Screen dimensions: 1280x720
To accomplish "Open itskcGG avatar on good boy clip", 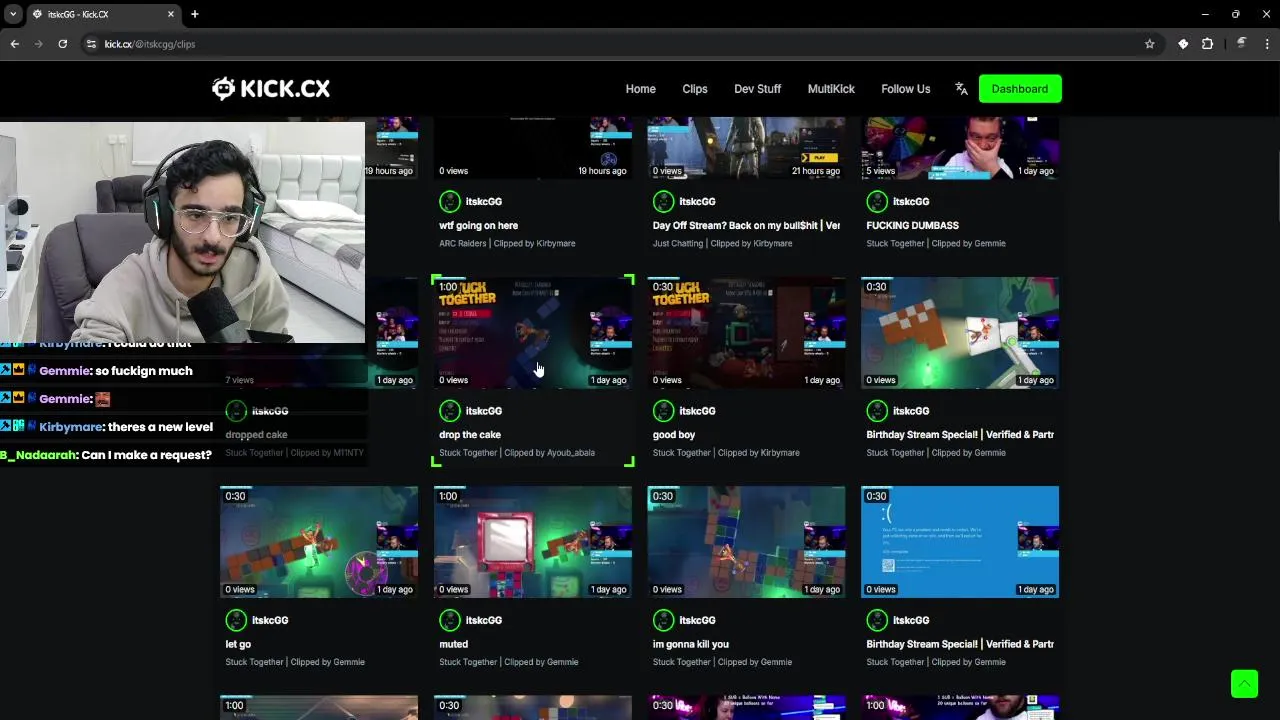I will pyautogui.click(x=663, y=411).
